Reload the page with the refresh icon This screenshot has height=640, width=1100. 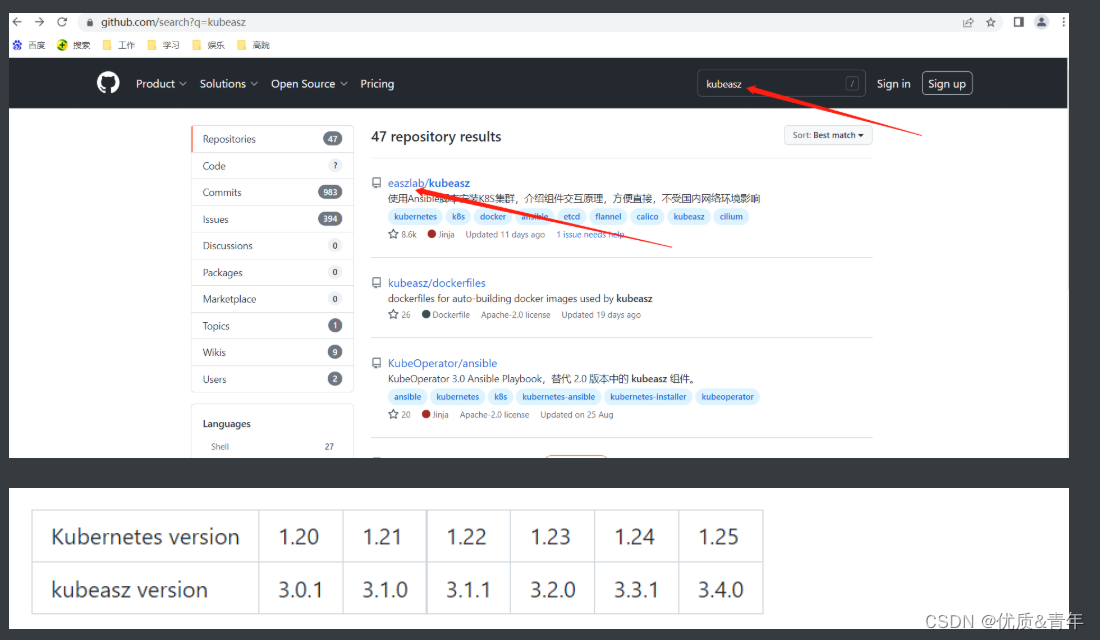tap(62, 22)
